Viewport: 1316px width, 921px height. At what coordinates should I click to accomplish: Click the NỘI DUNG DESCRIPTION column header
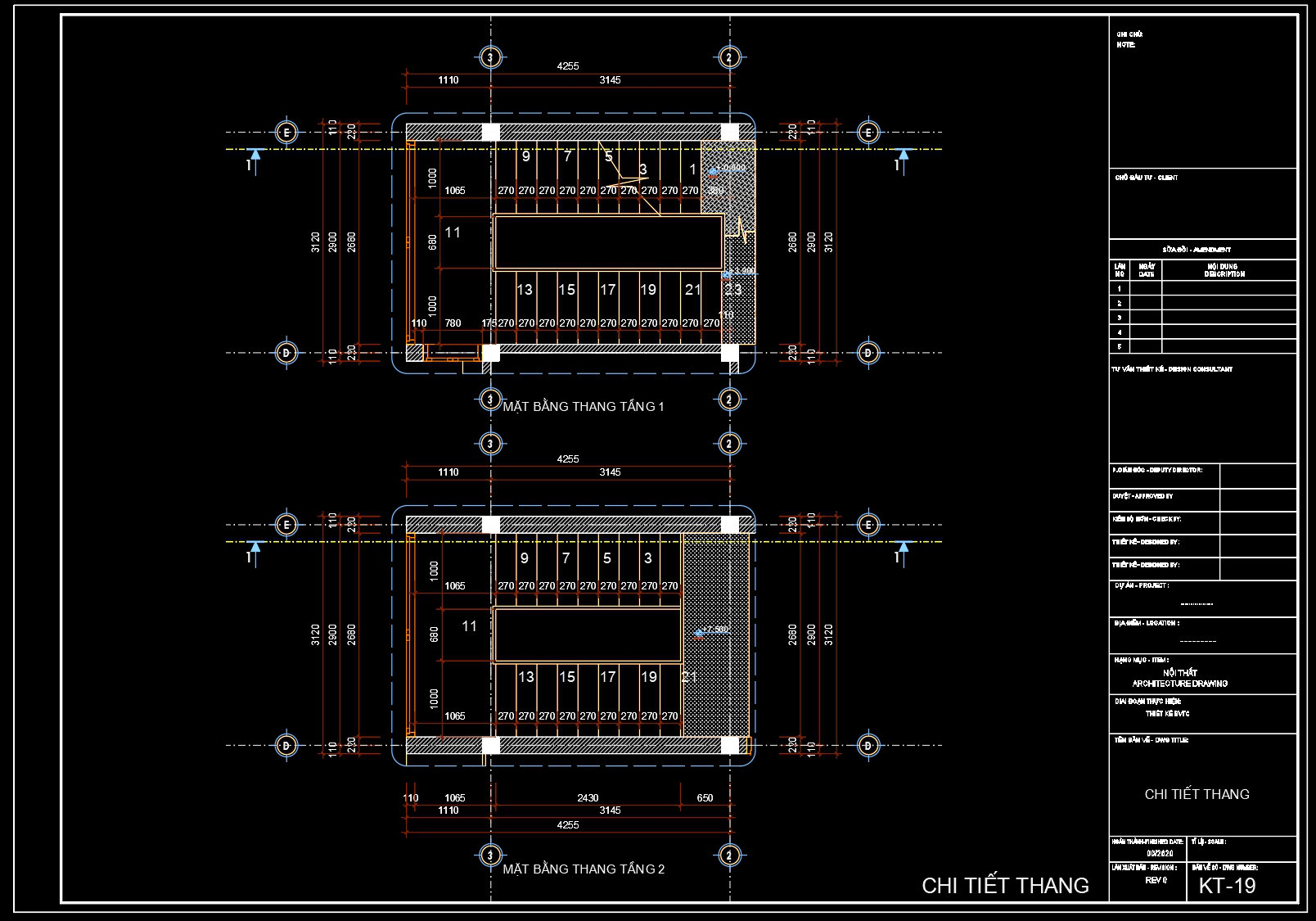click(1224, 270)
